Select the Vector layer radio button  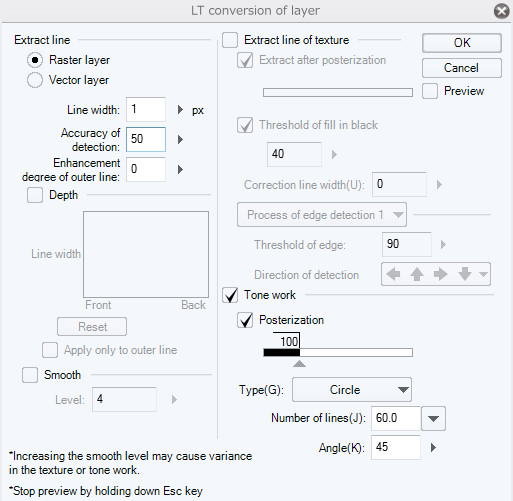tap(35, 80)
